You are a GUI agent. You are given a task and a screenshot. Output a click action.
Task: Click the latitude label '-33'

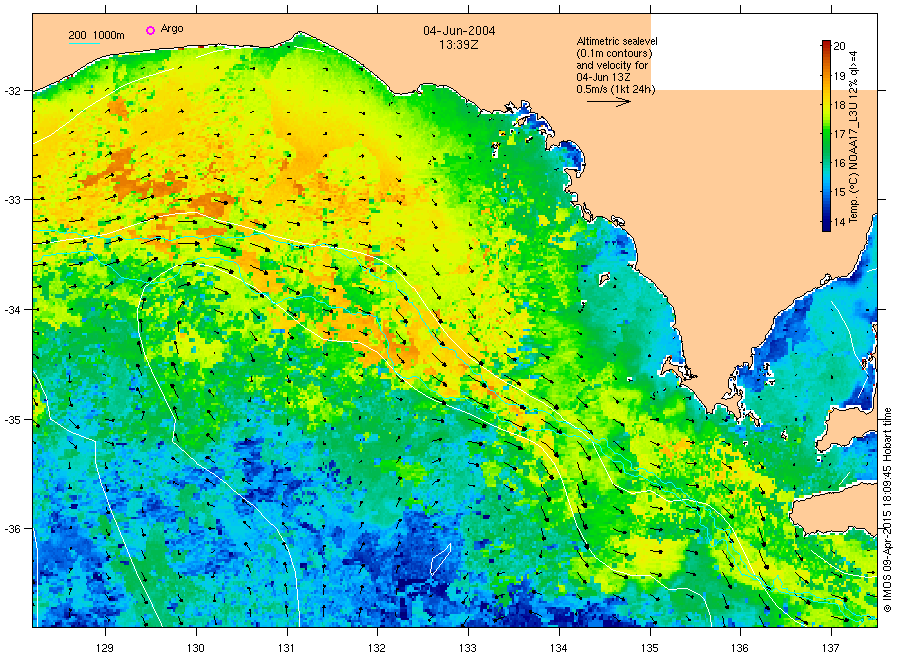pos(13,200)
